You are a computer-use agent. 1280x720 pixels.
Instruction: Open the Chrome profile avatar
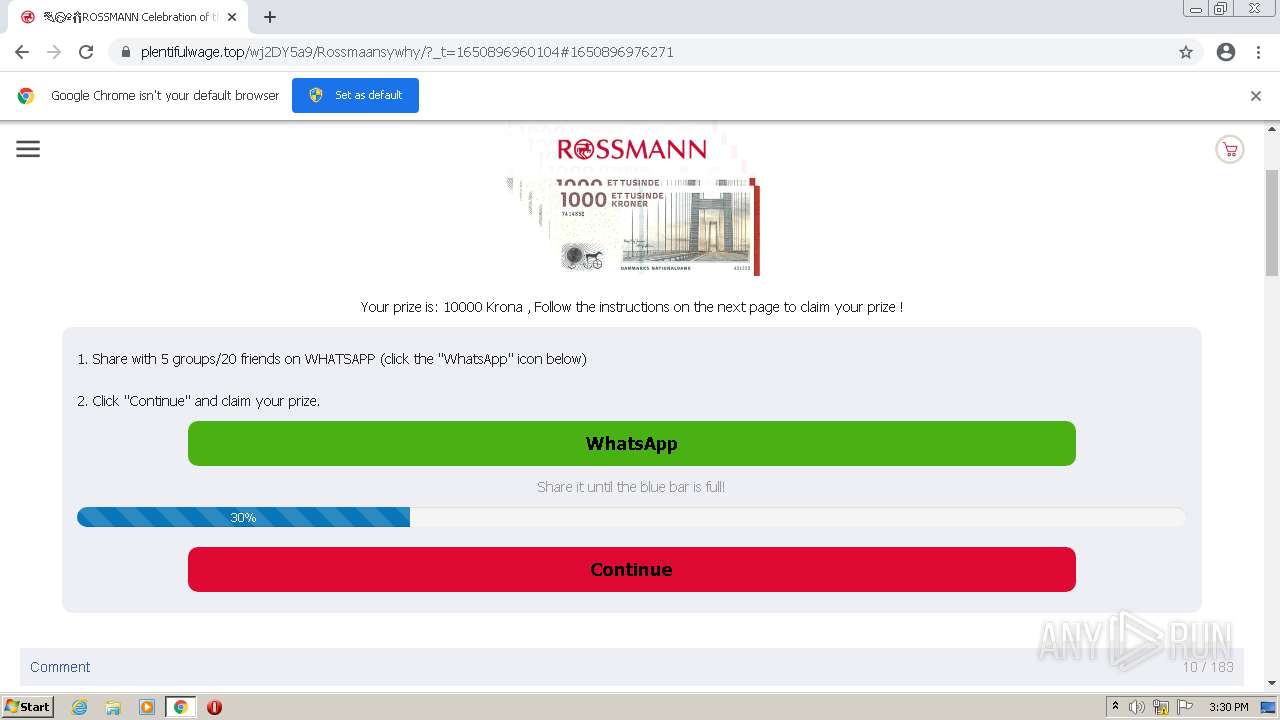pos(1226,52)
